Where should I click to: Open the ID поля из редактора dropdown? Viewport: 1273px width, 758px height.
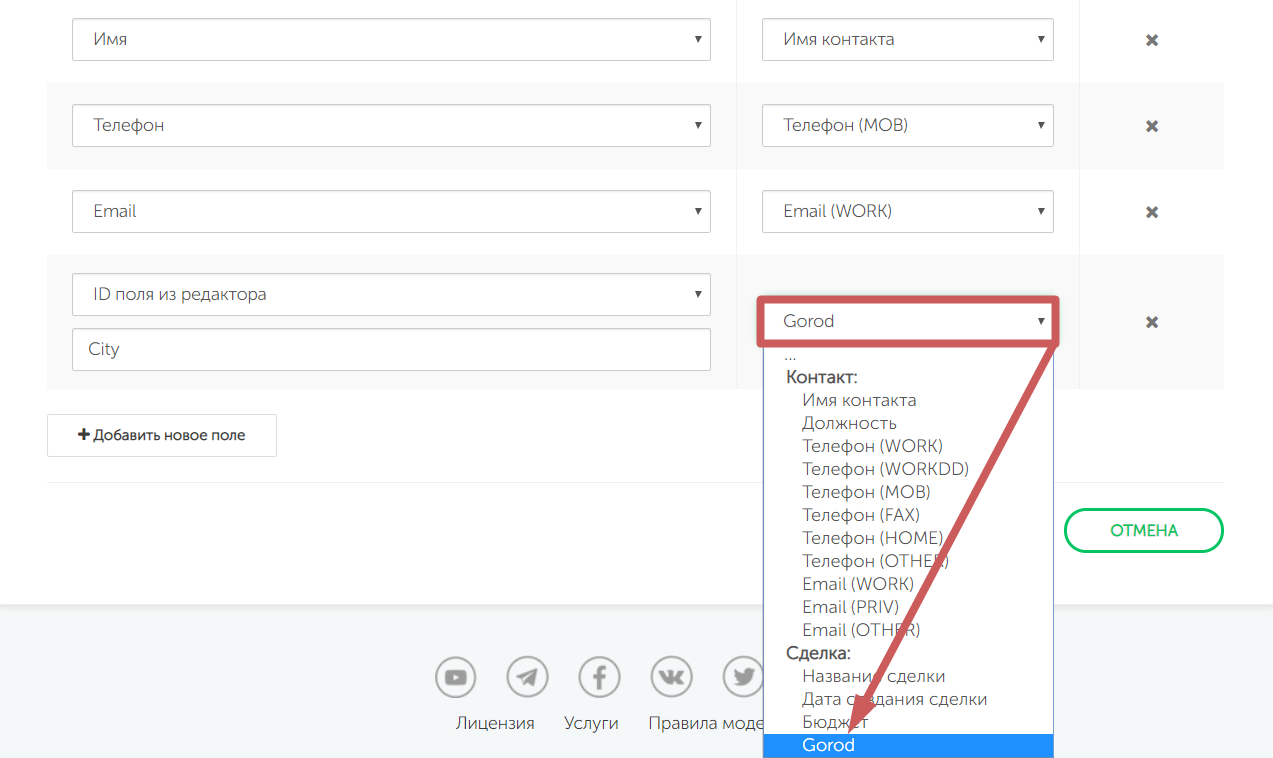pyautogui.click(x=391, y=295)
